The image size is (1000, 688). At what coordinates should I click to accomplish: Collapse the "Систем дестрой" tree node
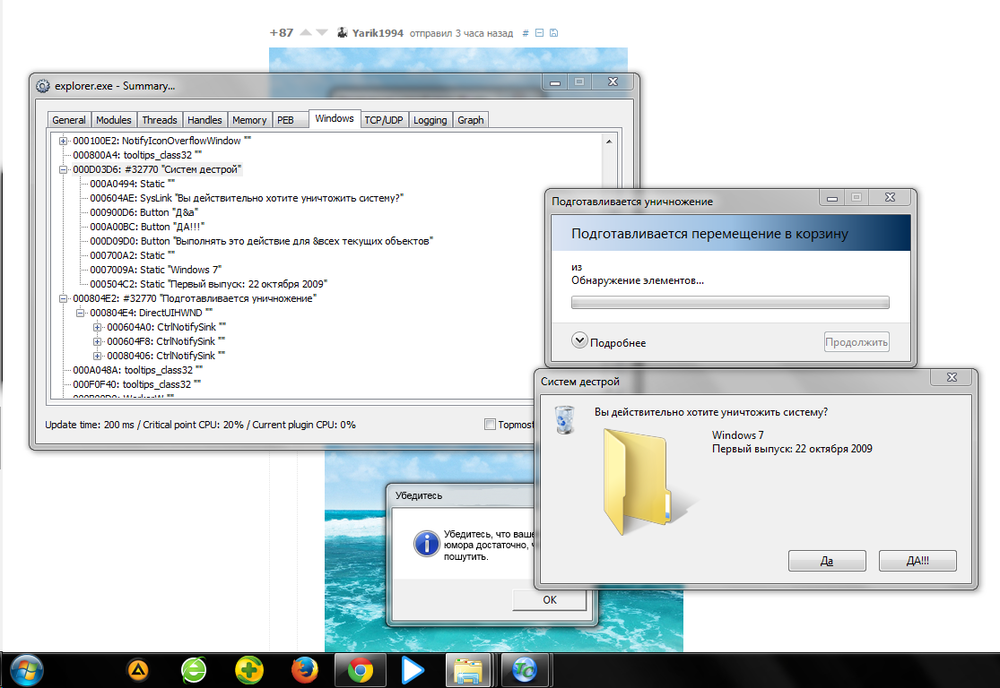point(65,170)
